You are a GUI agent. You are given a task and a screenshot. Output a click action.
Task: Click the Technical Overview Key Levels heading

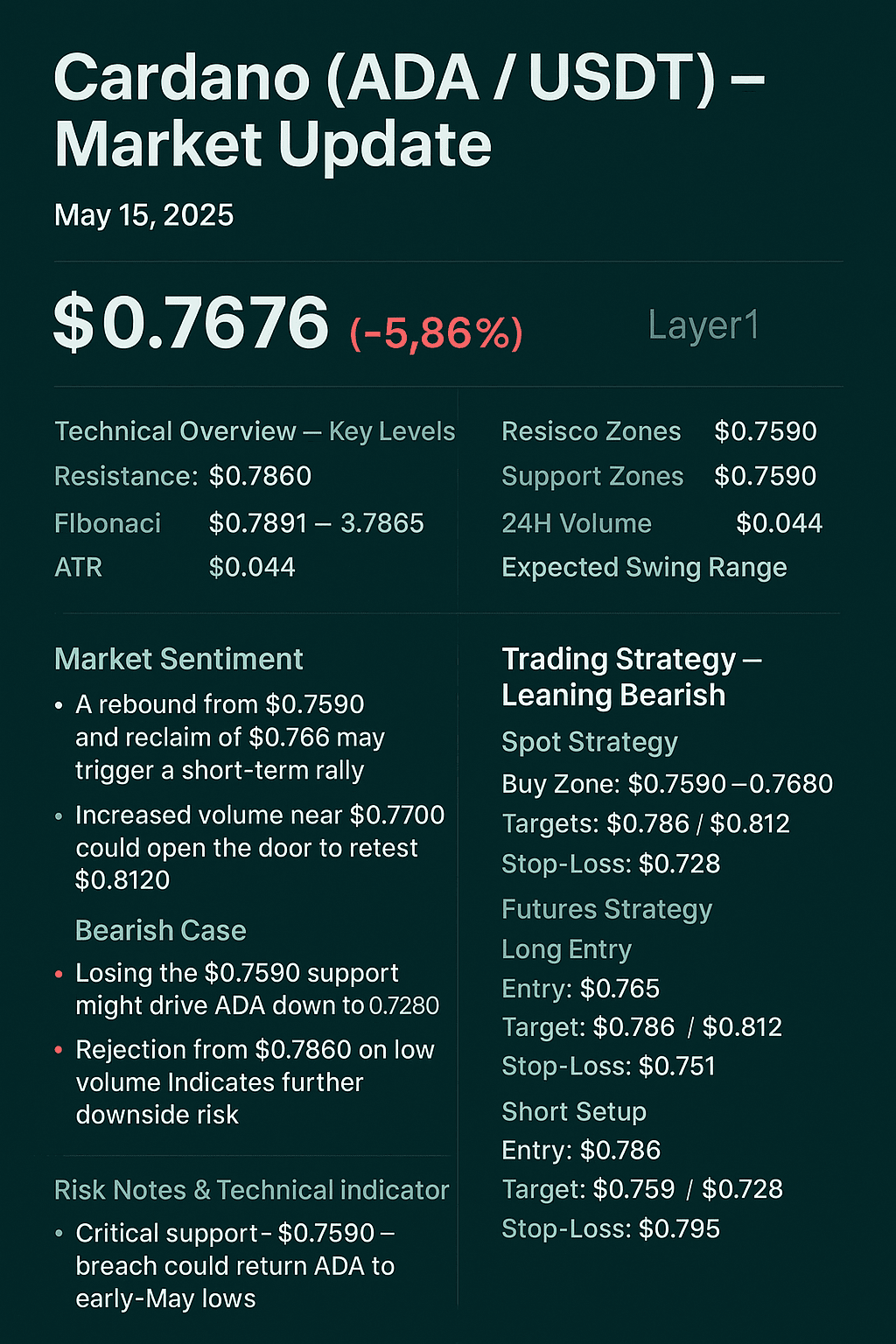click(x=255, y=431)
